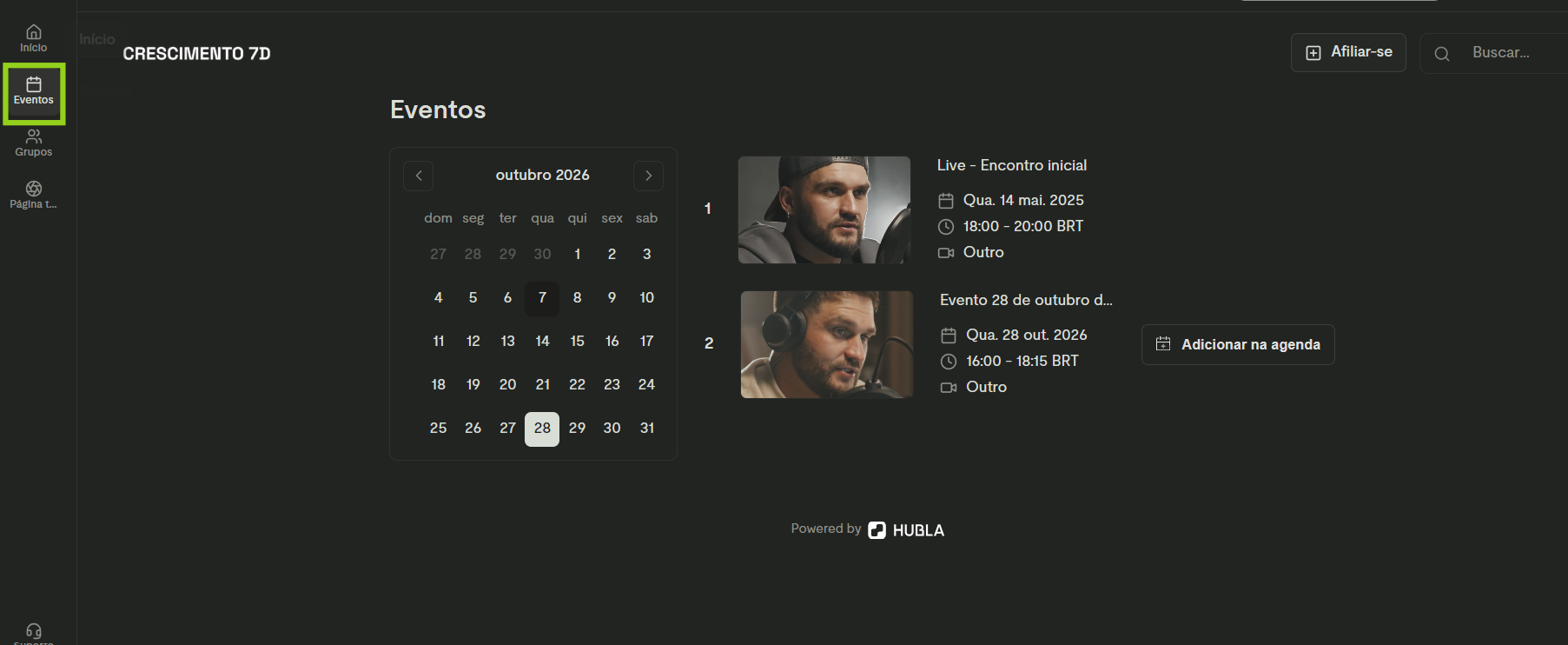Click the calendar icon beside Qua. 28 out. 2026

(x=949, y=336)
